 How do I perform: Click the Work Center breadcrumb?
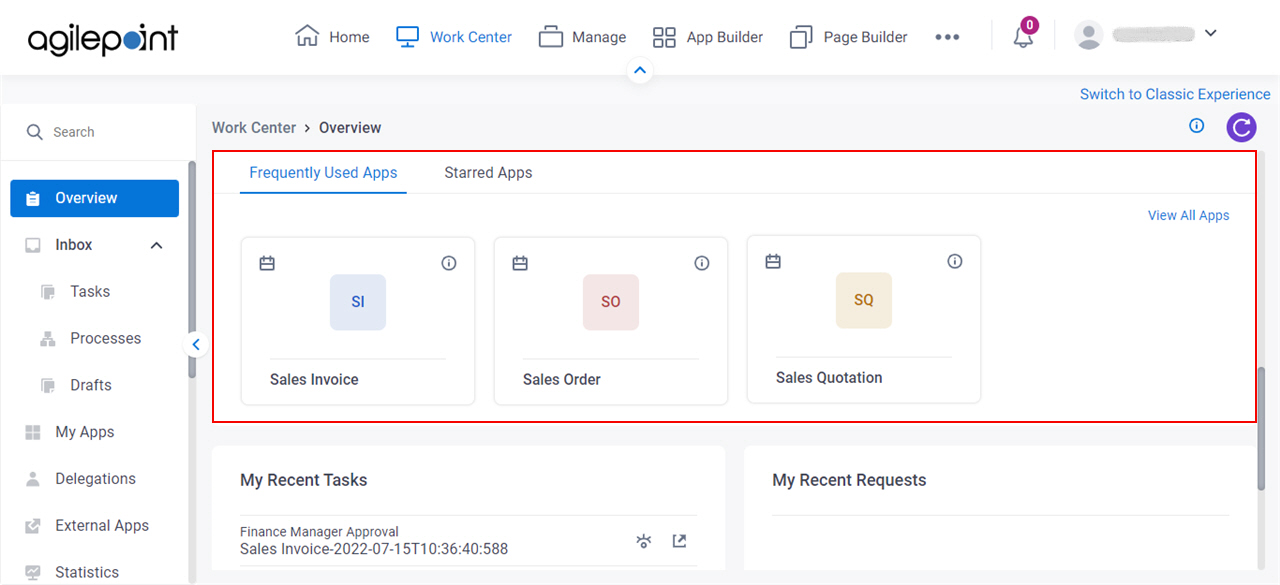click(254, 128)
